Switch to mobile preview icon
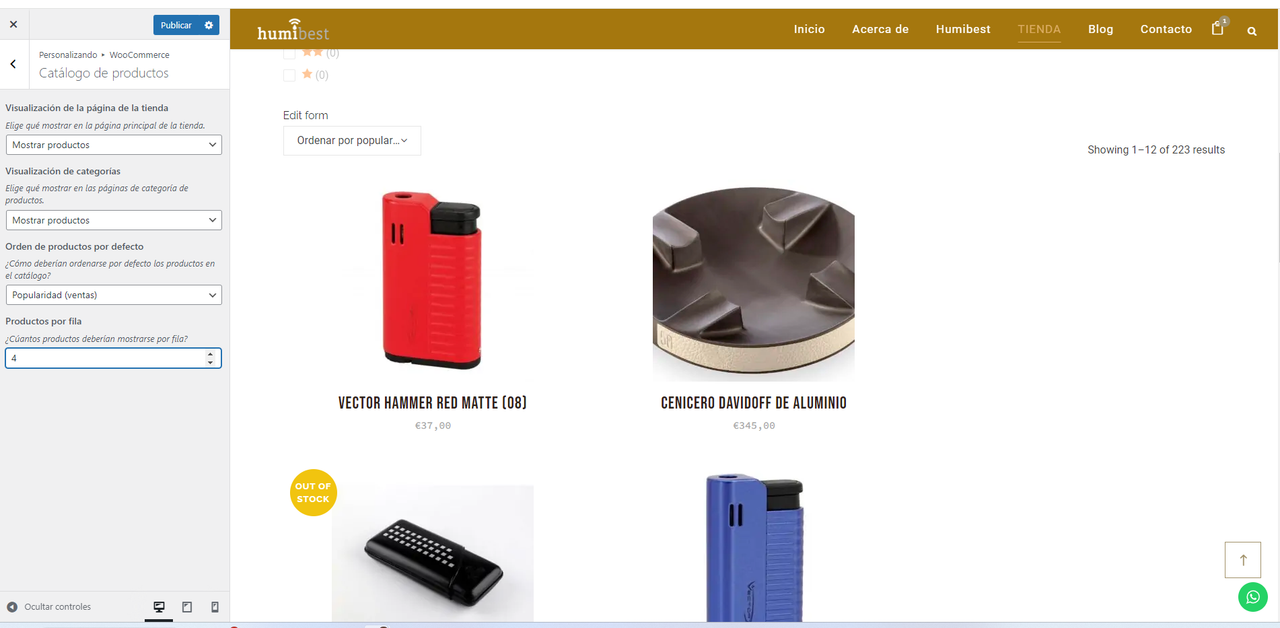 pyautogui.click(x=215, y=607)
